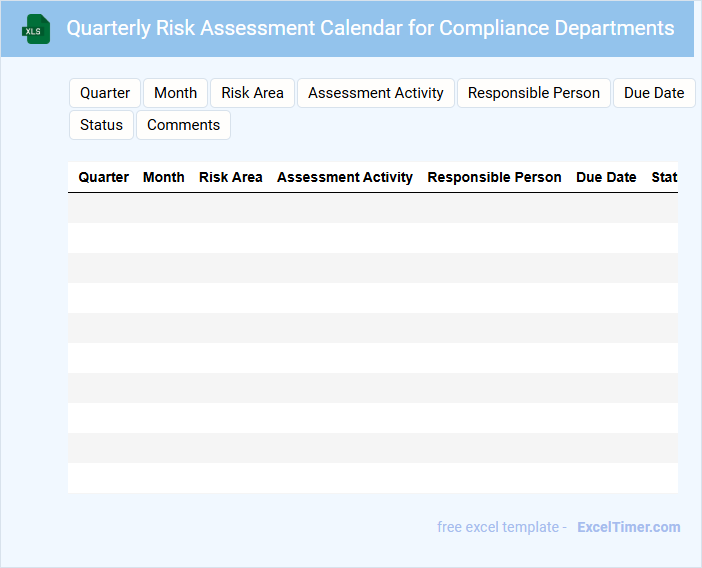Select the Quarter tag button
Screen dimensions: 702x568
tap(105, 93)
